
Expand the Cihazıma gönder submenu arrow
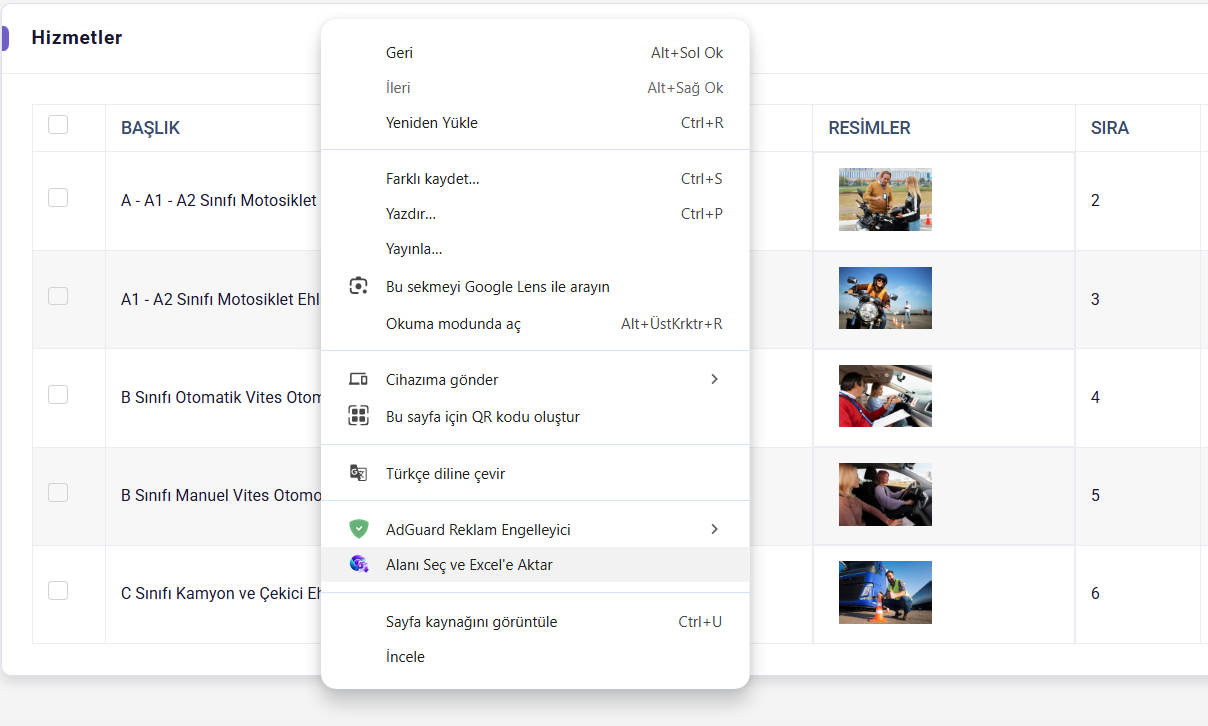[x=714, y=379]
